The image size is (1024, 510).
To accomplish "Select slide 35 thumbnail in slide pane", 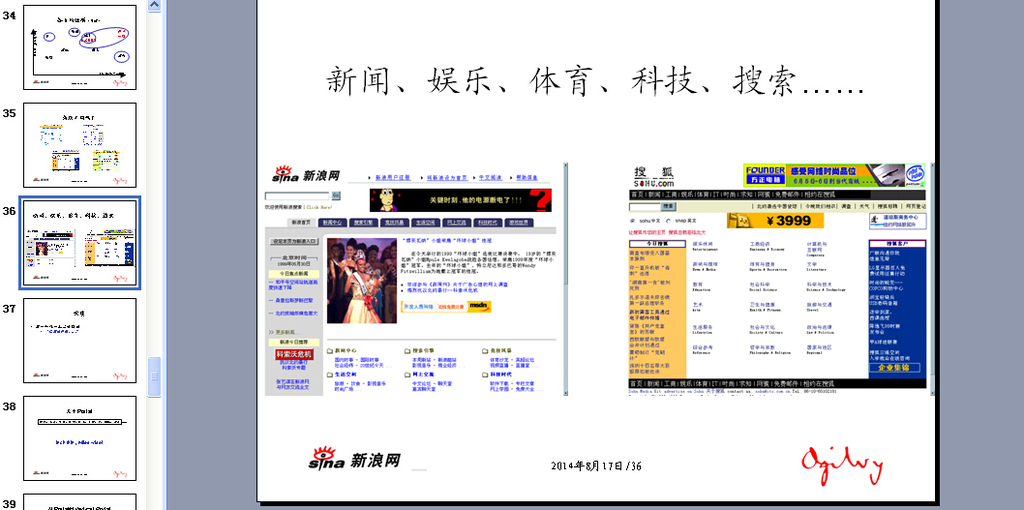I will click(x=80, y=145).
